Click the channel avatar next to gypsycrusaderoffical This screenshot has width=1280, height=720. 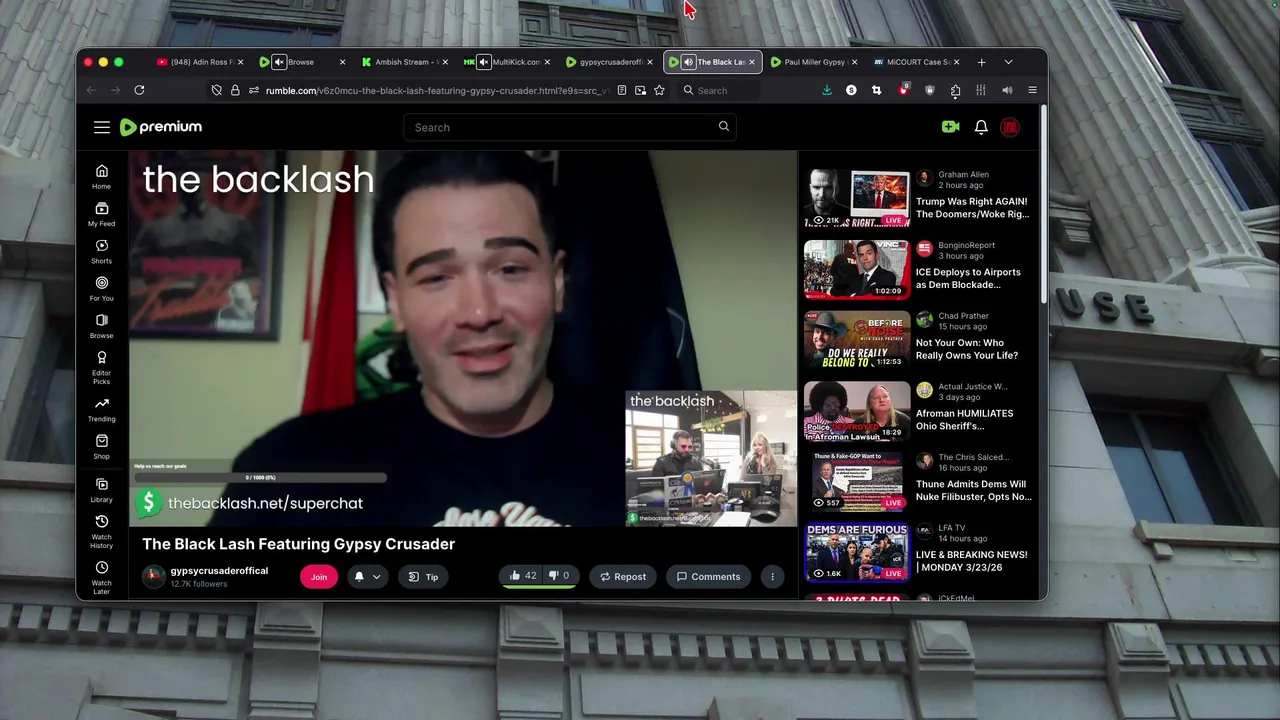coord(153,576)
